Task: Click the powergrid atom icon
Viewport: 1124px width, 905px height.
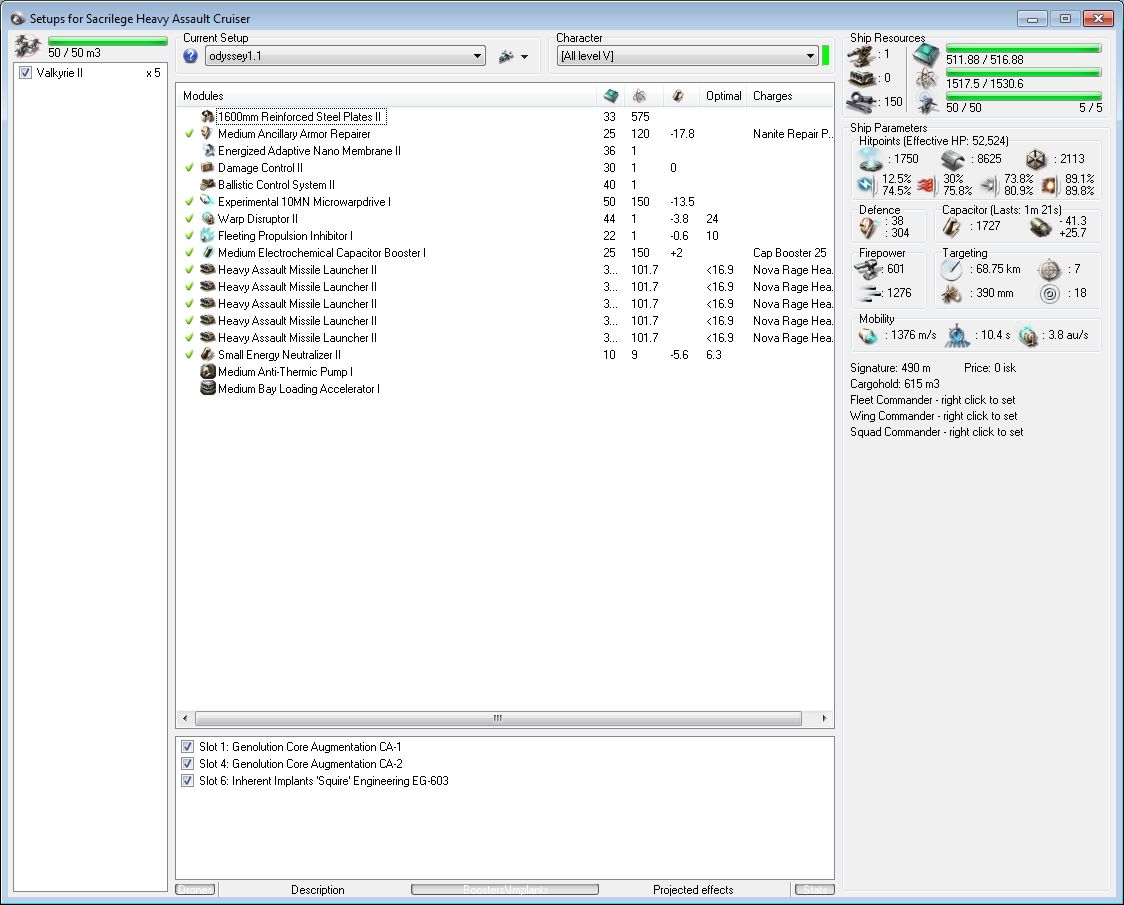Action: click(924, 80)
